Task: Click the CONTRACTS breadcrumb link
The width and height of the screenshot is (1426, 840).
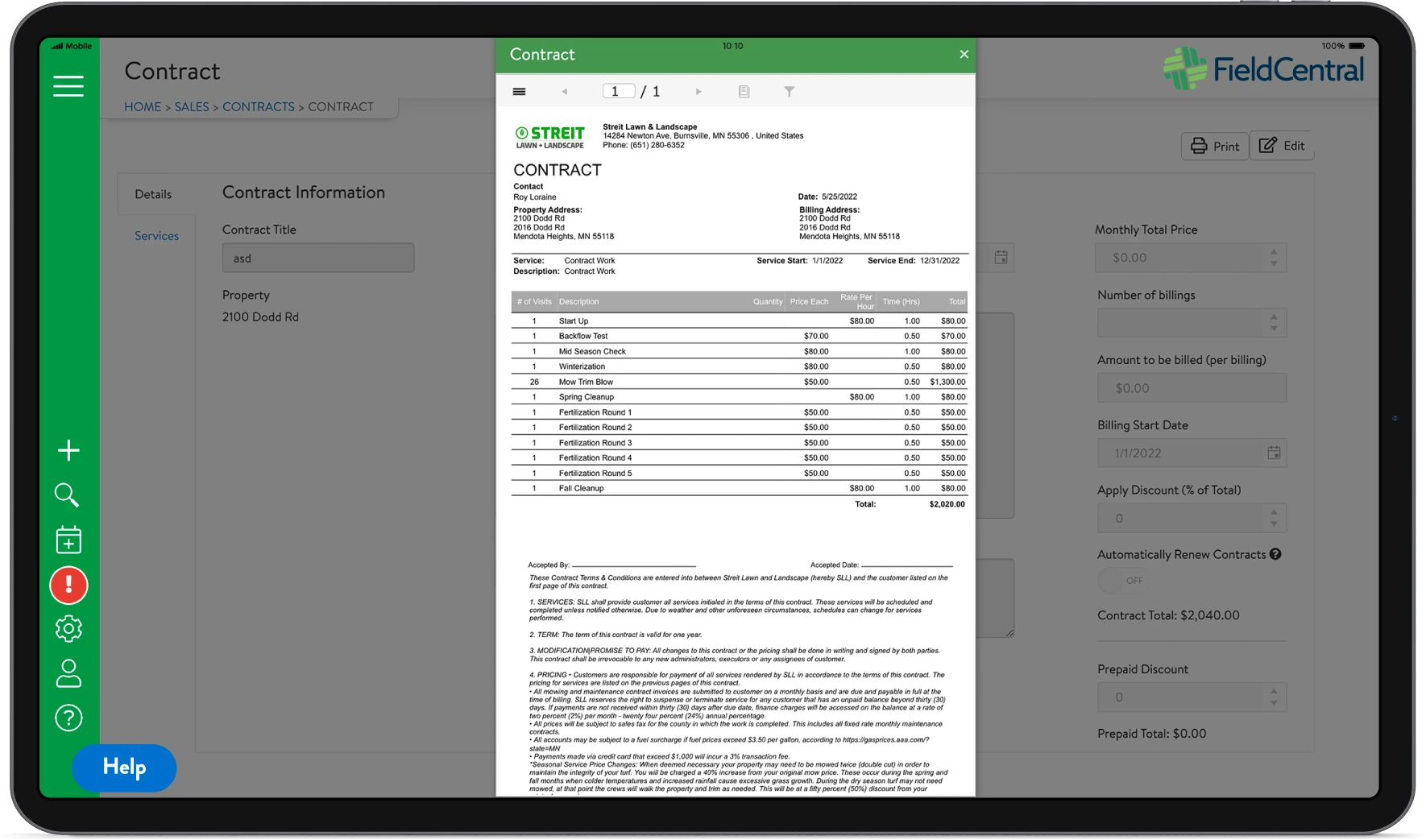Action: pyautogui.click(x=258, y=106)
